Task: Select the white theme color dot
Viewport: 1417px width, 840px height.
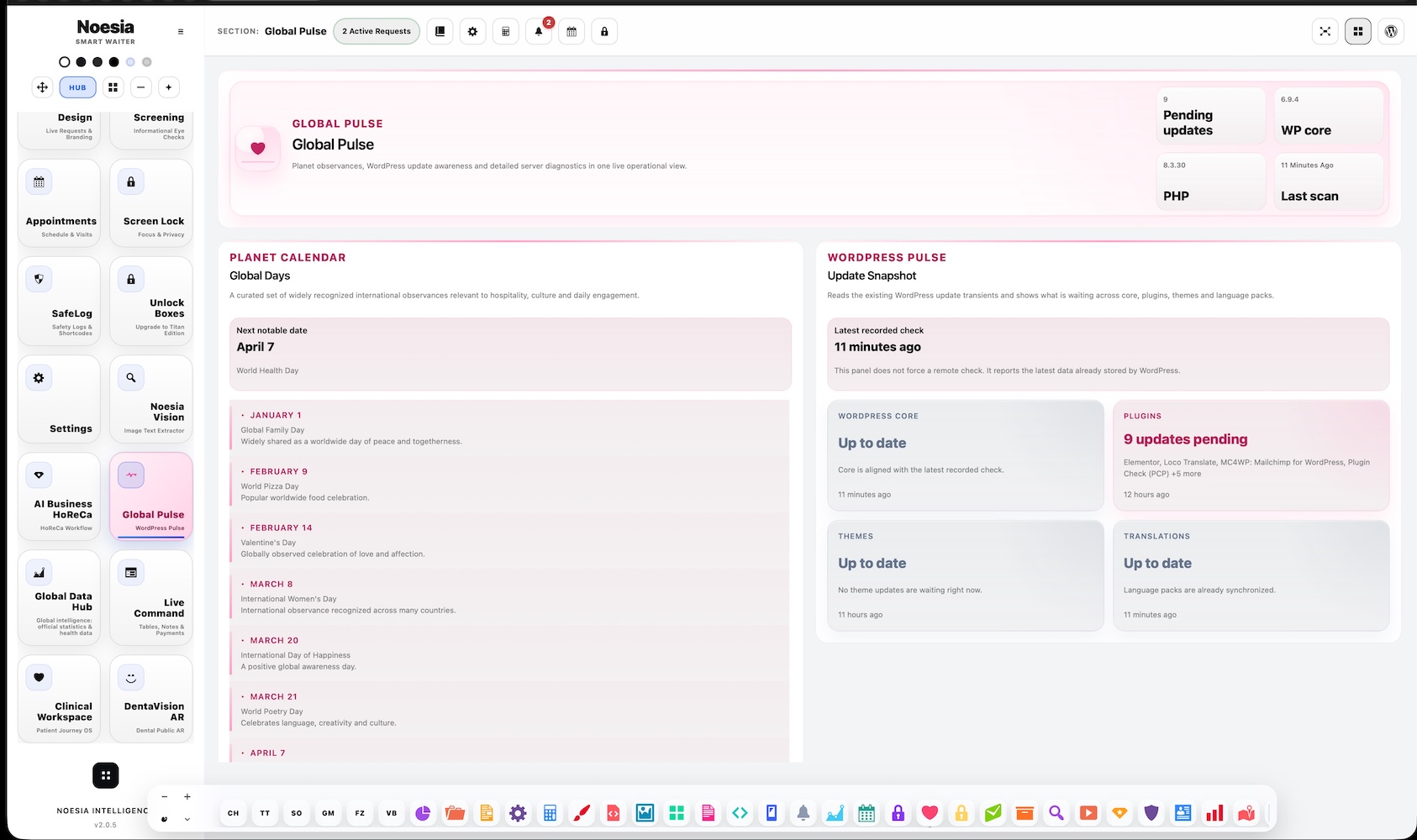Action: 65,62
